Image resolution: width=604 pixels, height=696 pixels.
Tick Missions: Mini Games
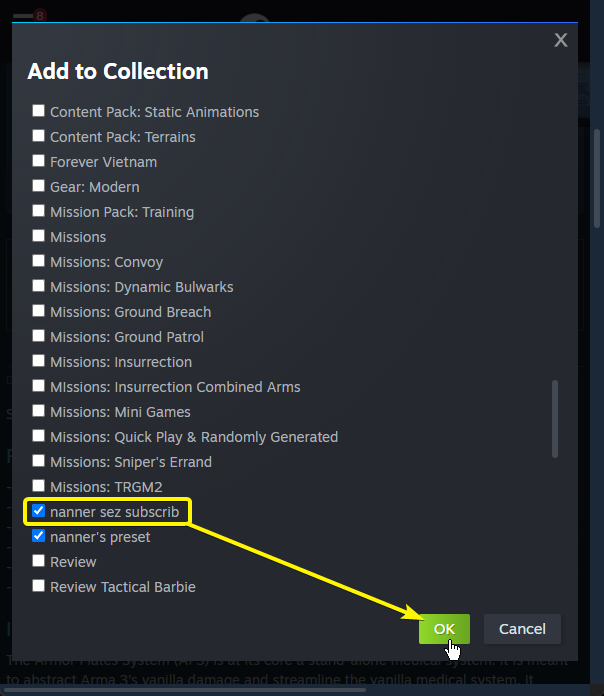[x=39, y=412]
